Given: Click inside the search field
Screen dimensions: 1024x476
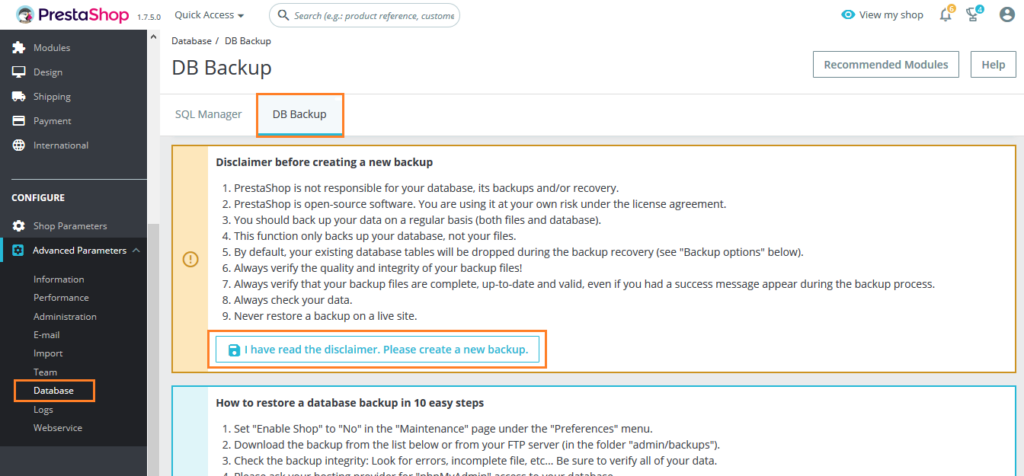Looking at the screenshot, I should click(x=370, y=16).
